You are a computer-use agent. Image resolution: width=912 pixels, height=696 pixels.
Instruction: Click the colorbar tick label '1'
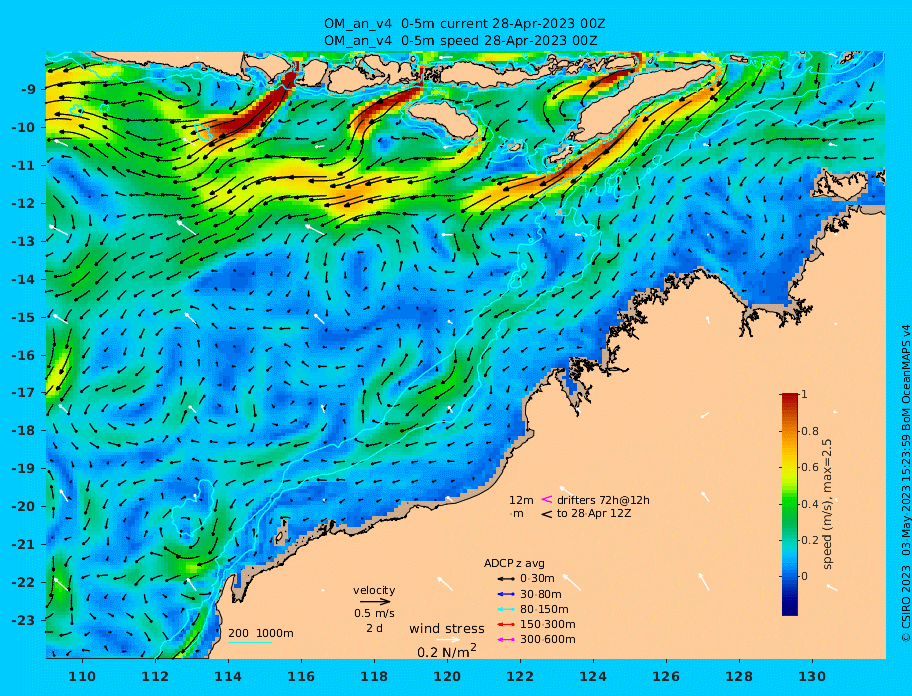[804, 394]
